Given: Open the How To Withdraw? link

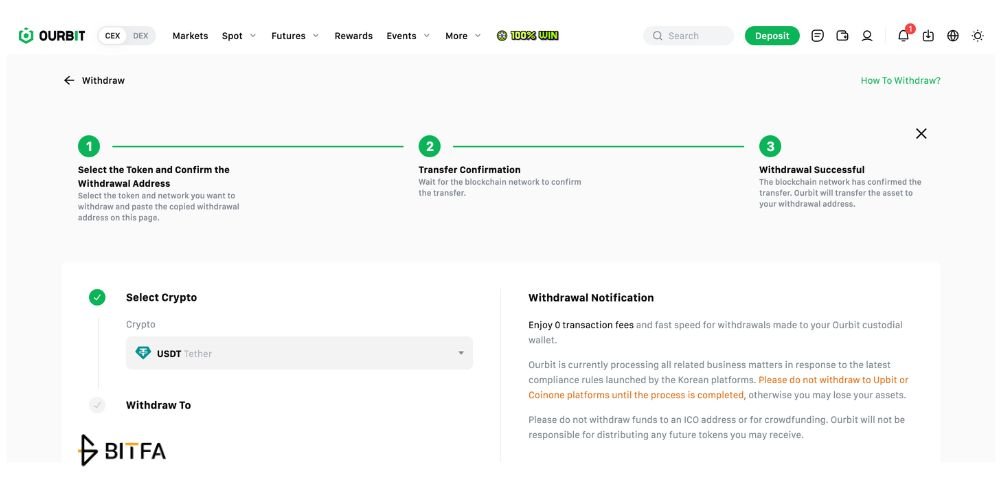Looking at the screenshot, I should [900, 81].
